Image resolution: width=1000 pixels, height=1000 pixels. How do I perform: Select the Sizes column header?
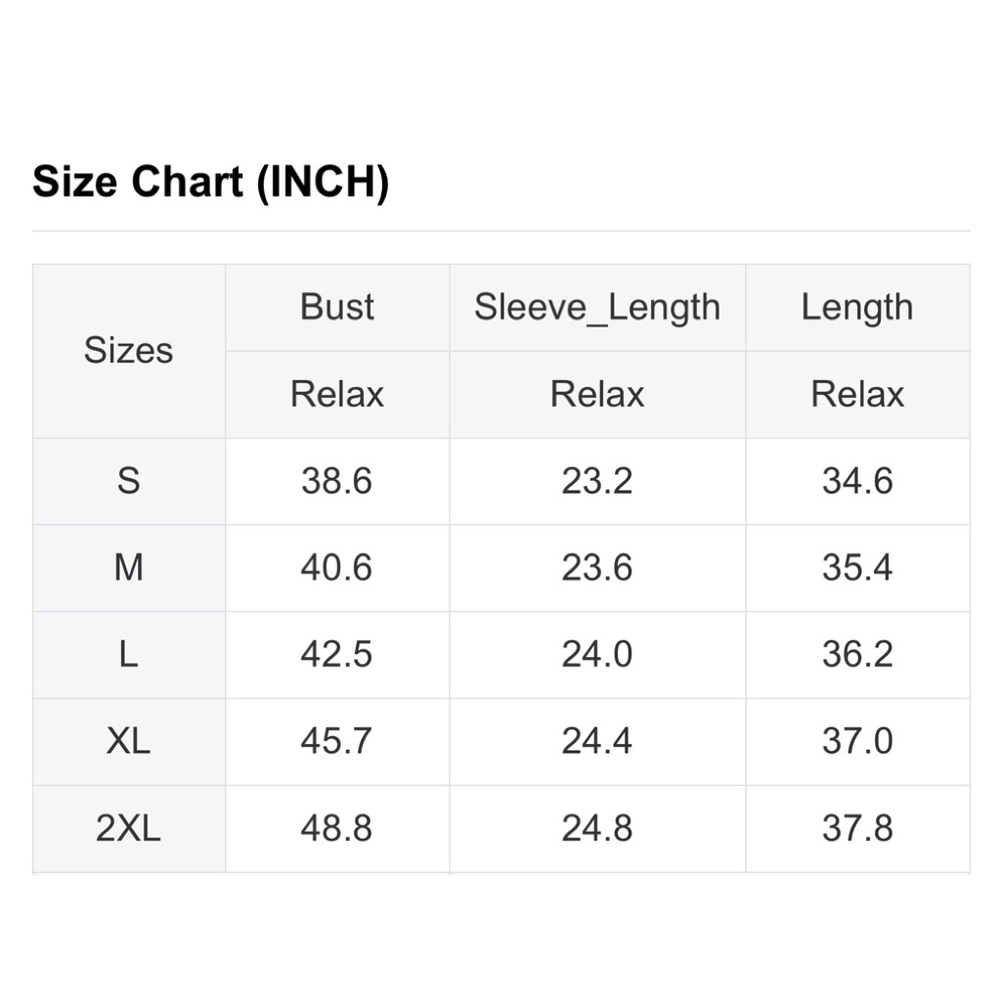(x=128, y=351)
